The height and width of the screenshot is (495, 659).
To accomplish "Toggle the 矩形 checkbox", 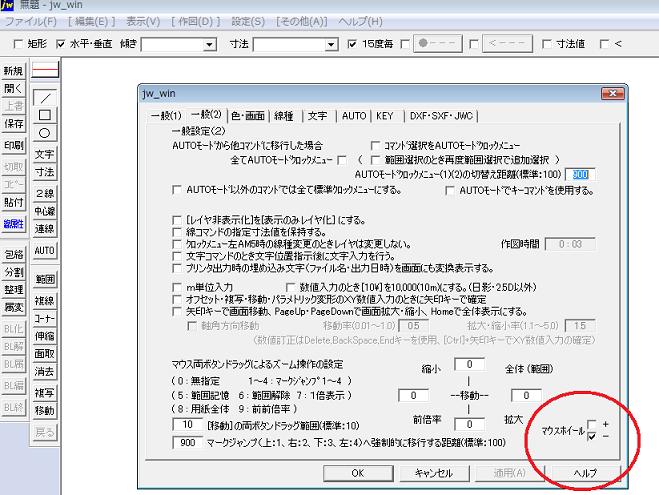I will [x=18, y=44].
